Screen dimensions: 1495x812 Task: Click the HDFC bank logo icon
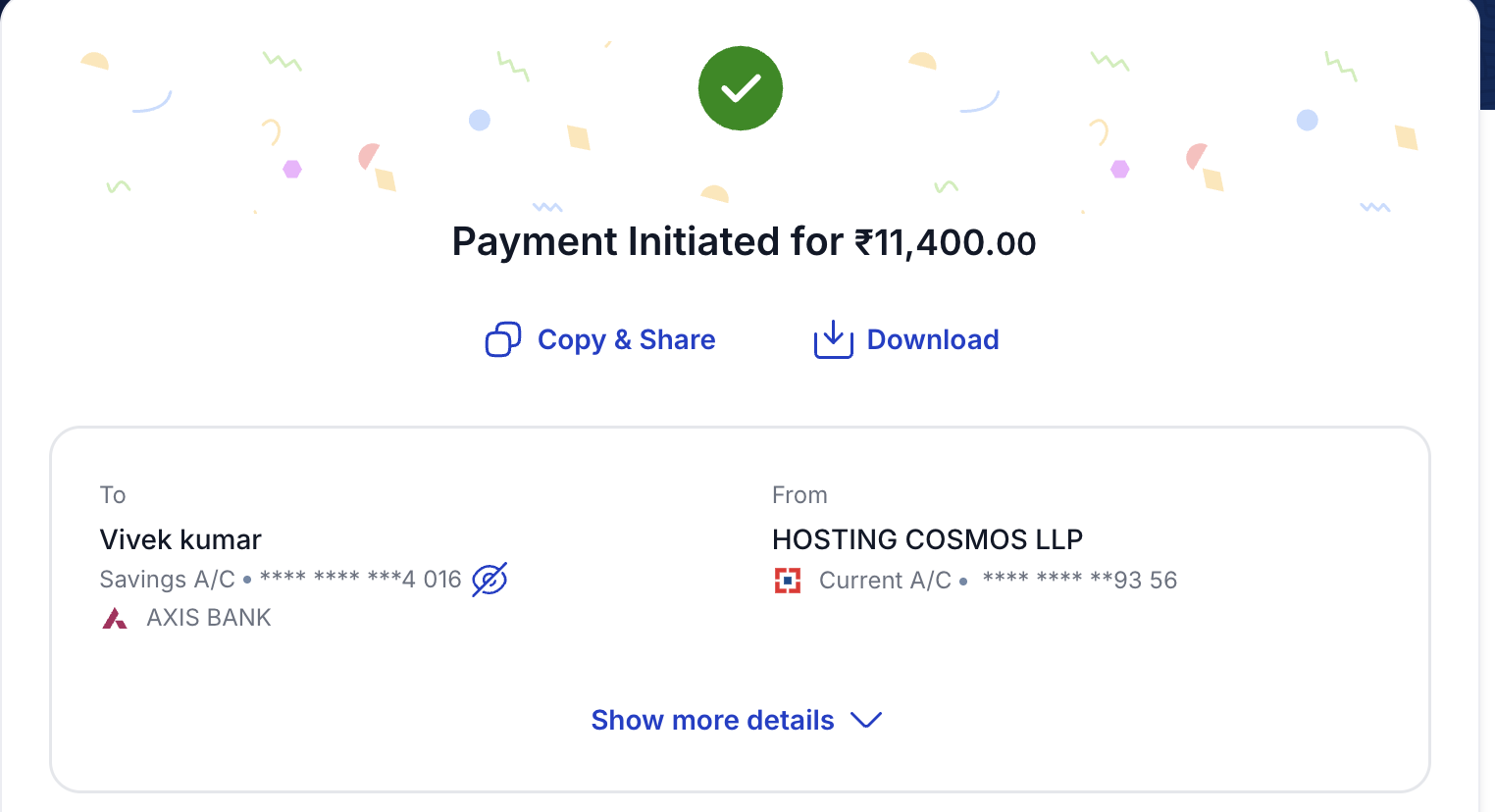[788, 581]
